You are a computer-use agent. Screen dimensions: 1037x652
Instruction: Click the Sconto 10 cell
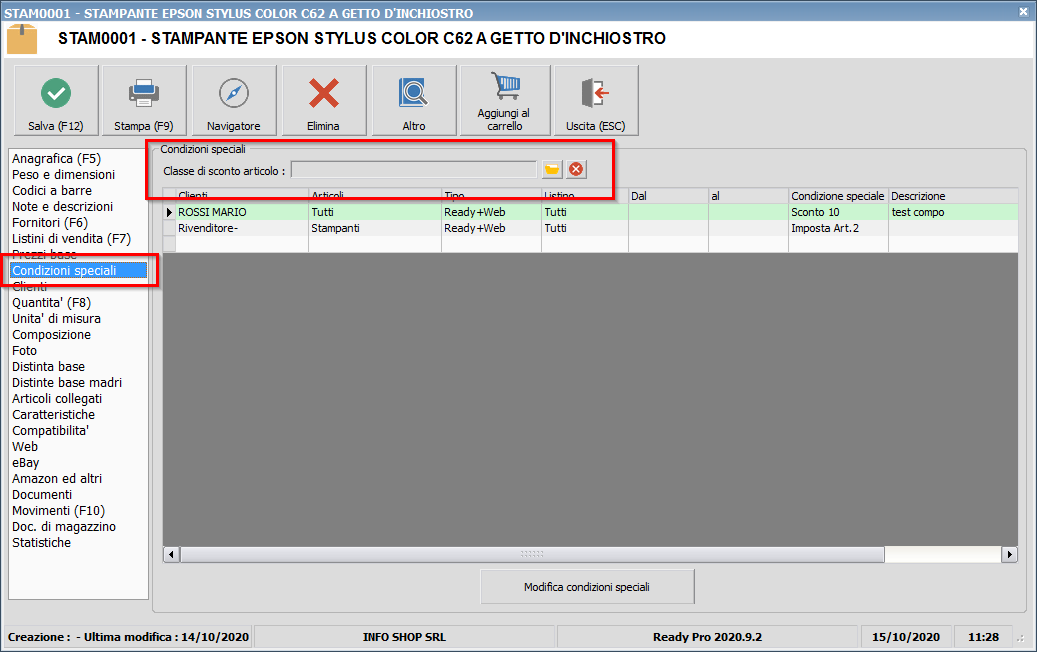click(x=838, y=212)
